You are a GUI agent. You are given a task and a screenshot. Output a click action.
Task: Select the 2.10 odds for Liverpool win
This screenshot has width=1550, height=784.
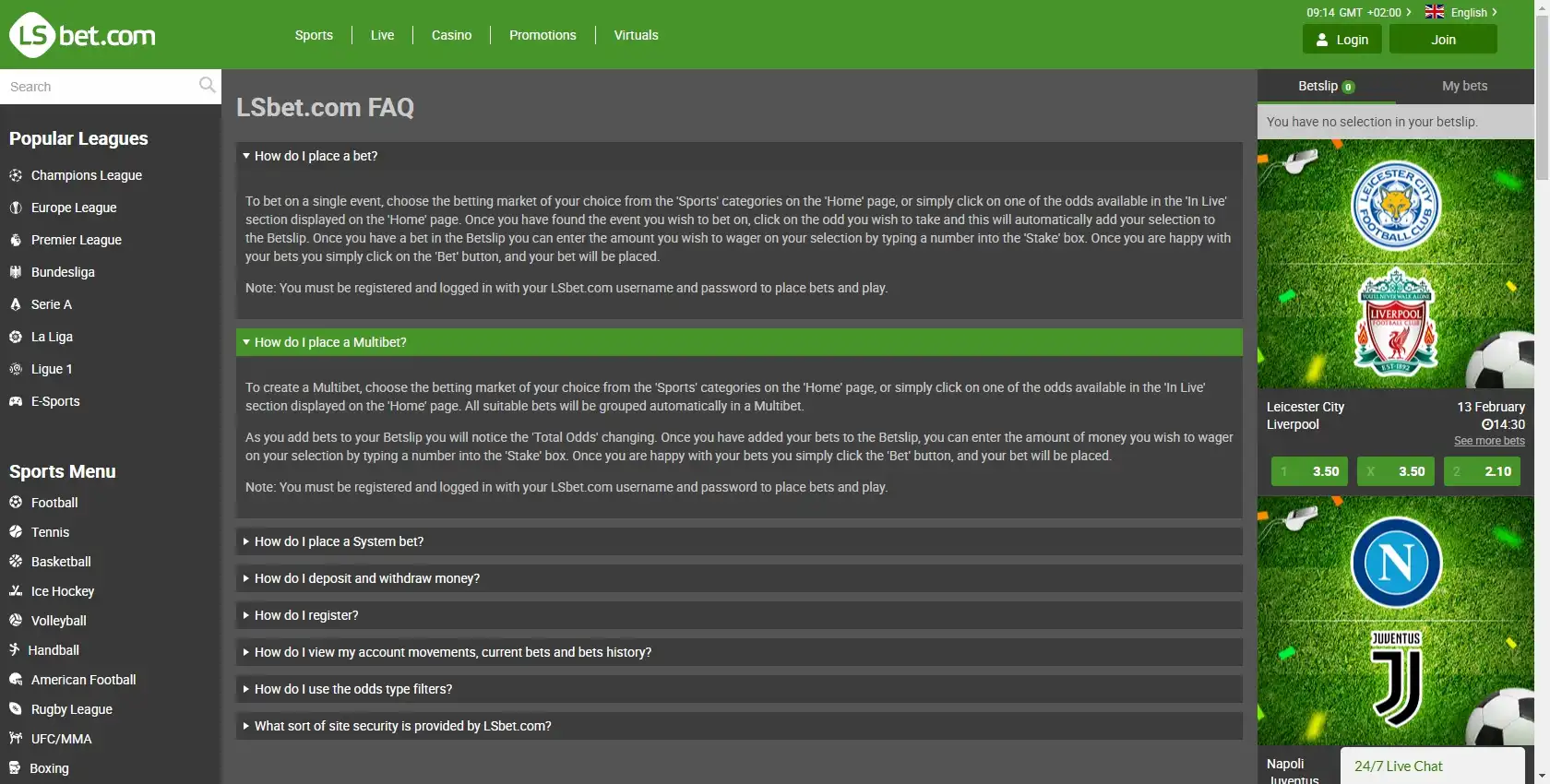click(1483, 471)
